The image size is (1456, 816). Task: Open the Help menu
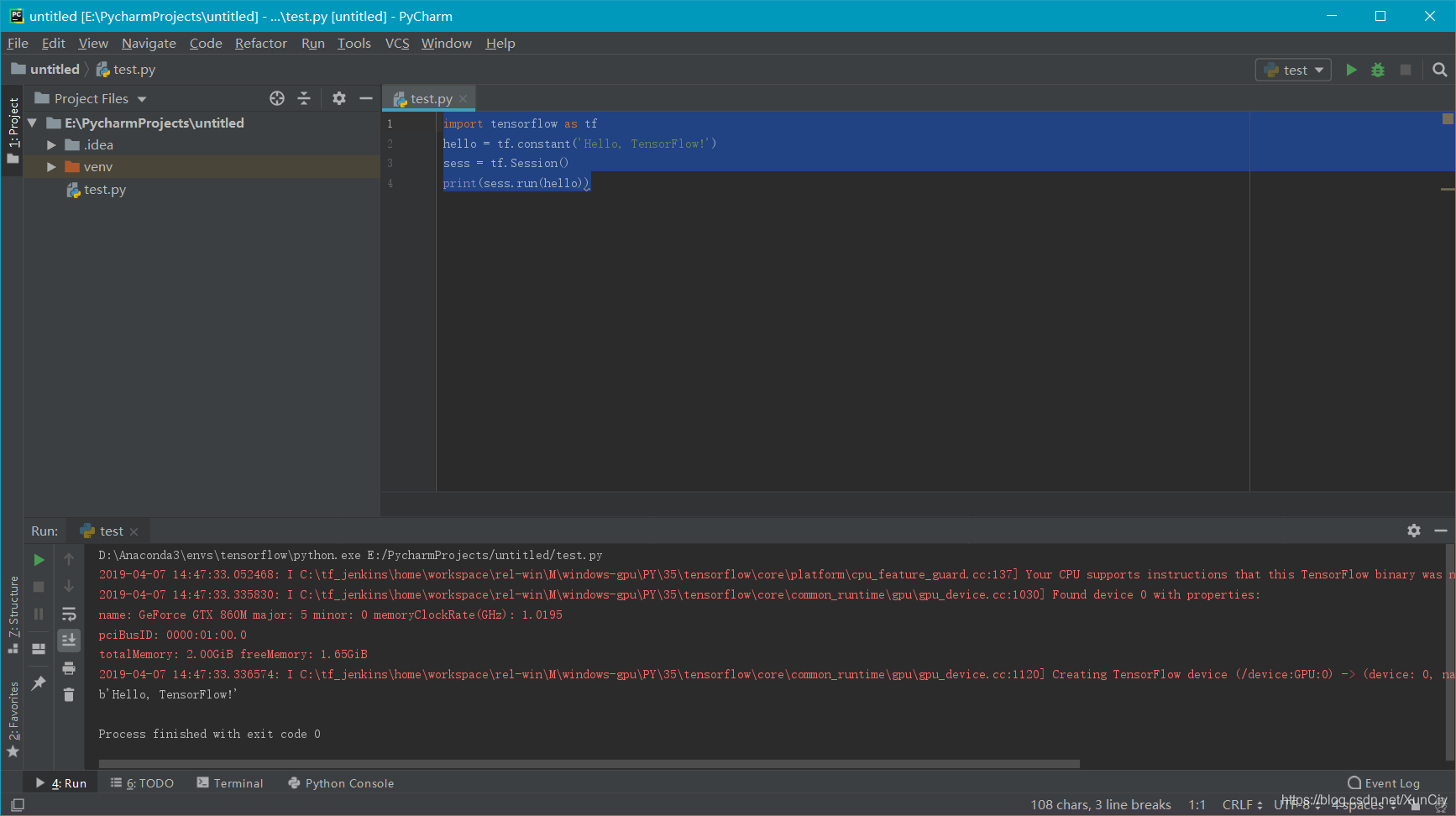point(500,43)
